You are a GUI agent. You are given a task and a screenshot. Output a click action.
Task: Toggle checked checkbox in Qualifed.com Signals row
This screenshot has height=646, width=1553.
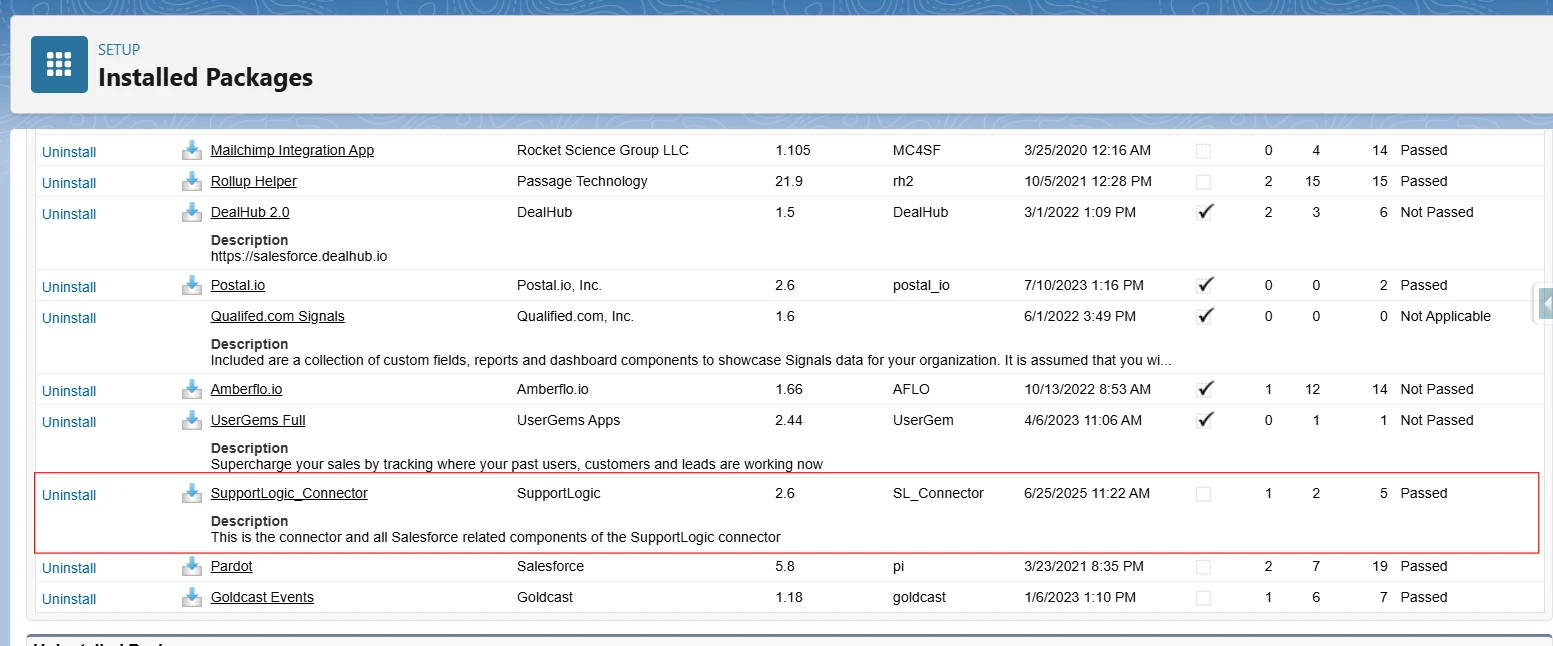pyautogui.click(x=1205, y=316)
